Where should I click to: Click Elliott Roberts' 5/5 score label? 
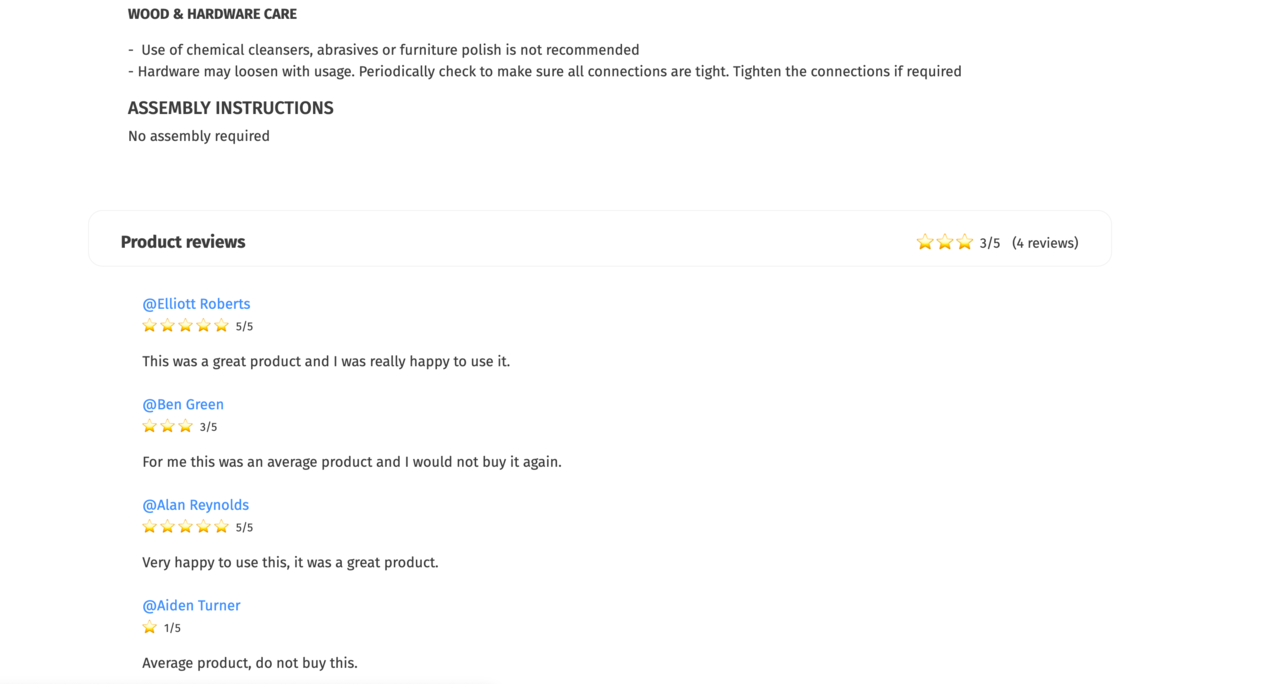pyautogui.click(x=244, y=327)
